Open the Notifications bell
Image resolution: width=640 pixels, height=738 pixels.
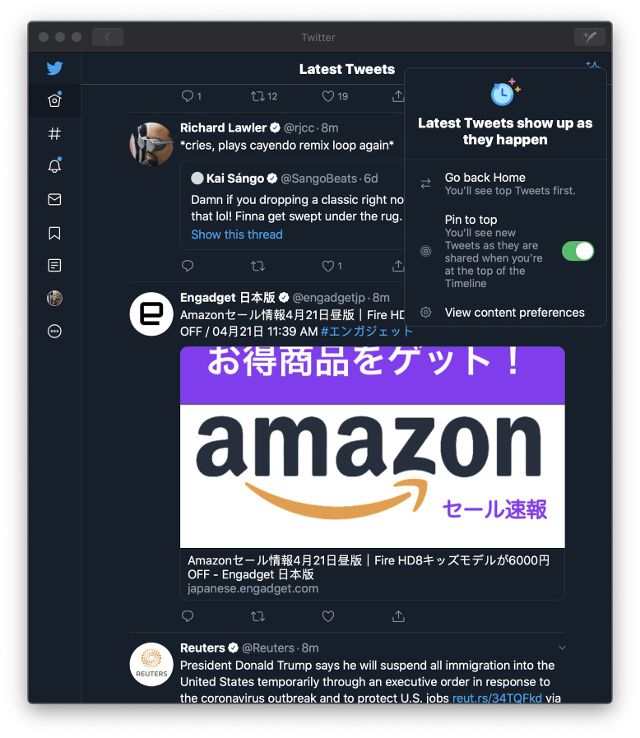tap(55, 166)
